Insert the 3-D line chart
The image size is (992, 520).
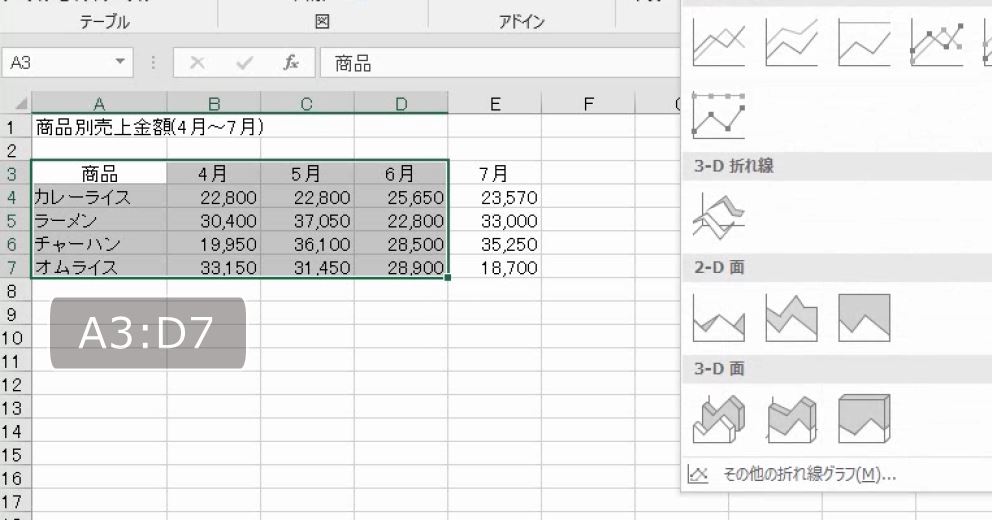pos(719,216)
